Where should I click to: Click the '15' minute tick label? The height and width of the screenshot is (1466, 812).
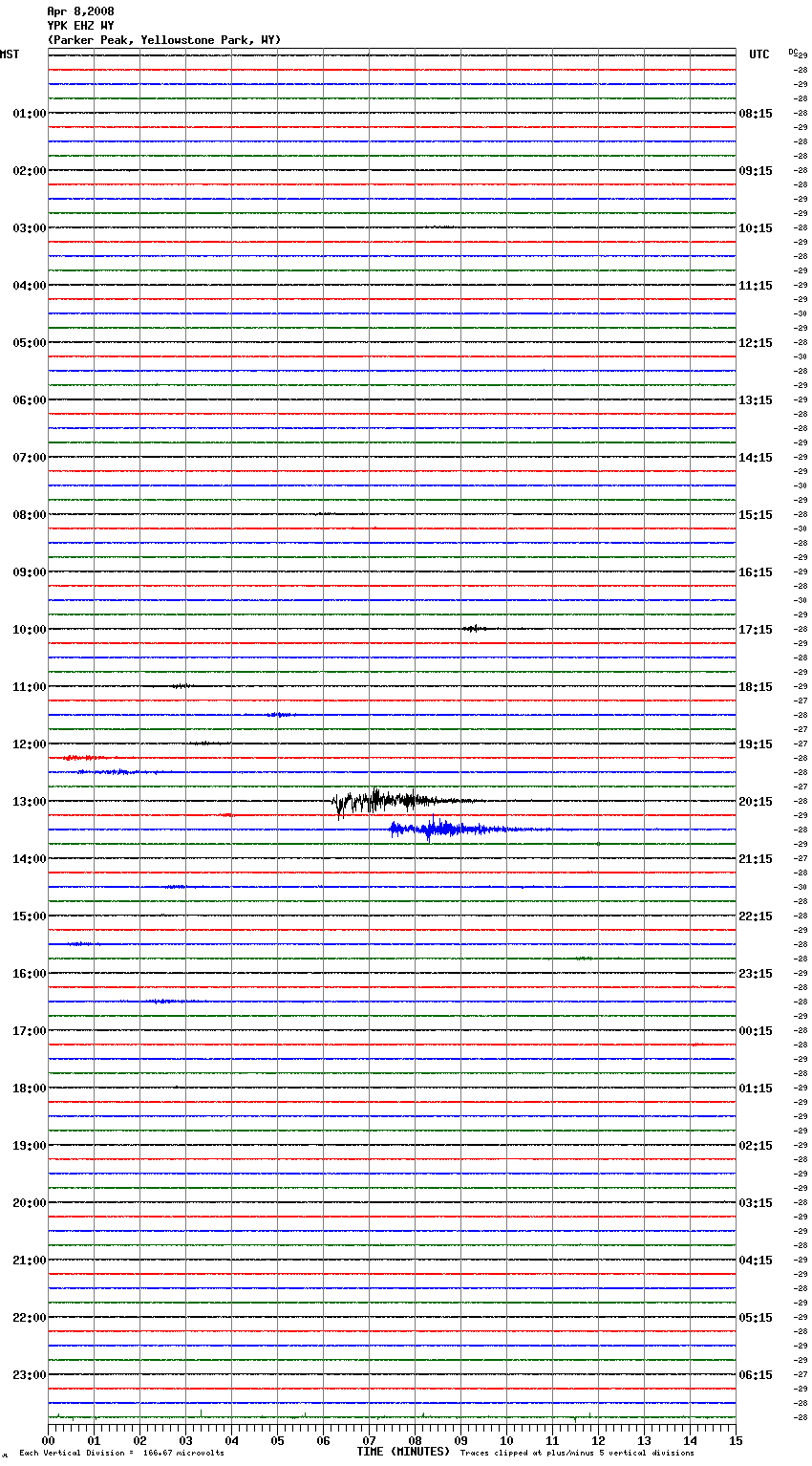736,1440
